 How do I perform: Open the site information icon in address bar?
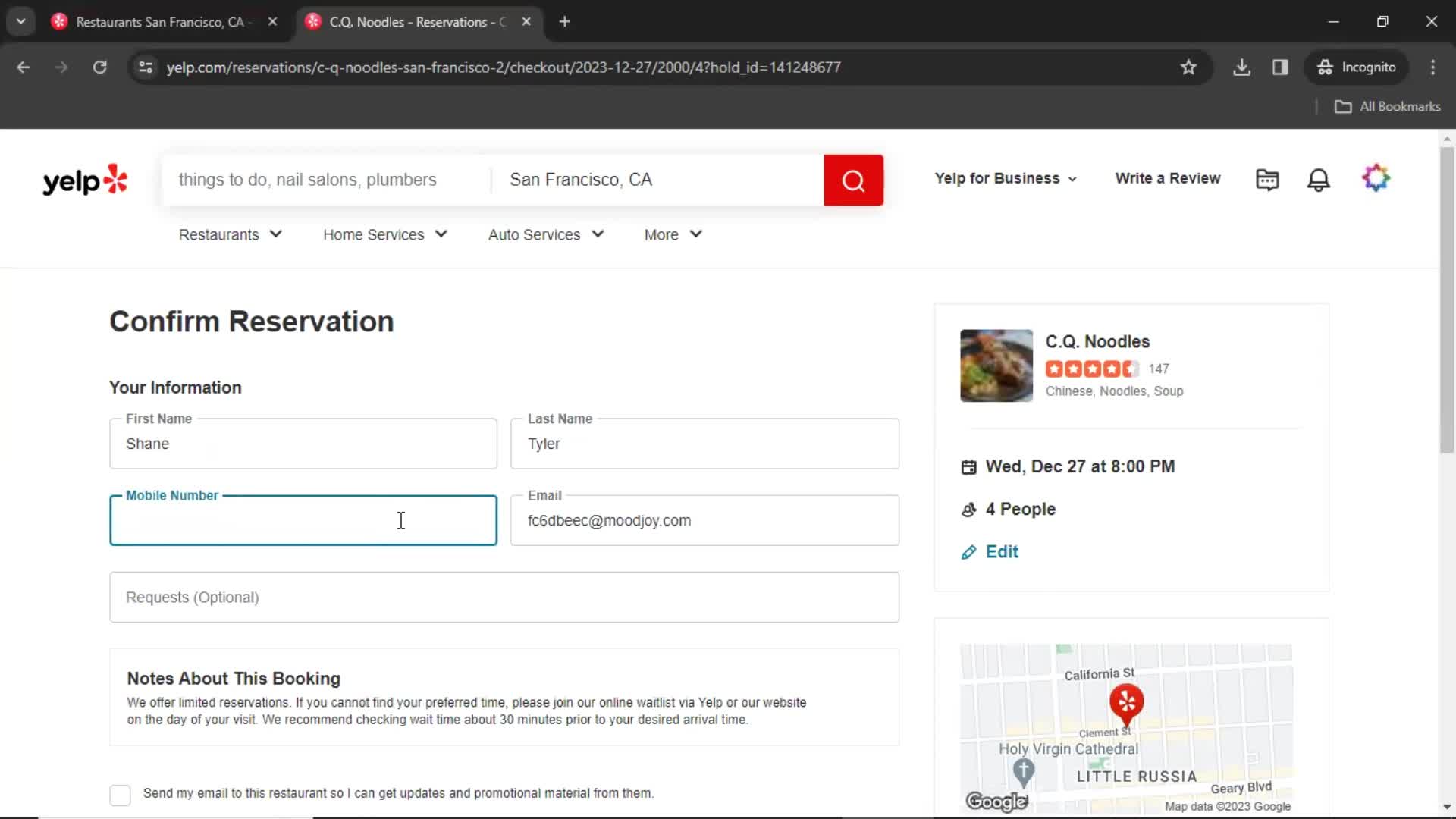tap(146, 67)
